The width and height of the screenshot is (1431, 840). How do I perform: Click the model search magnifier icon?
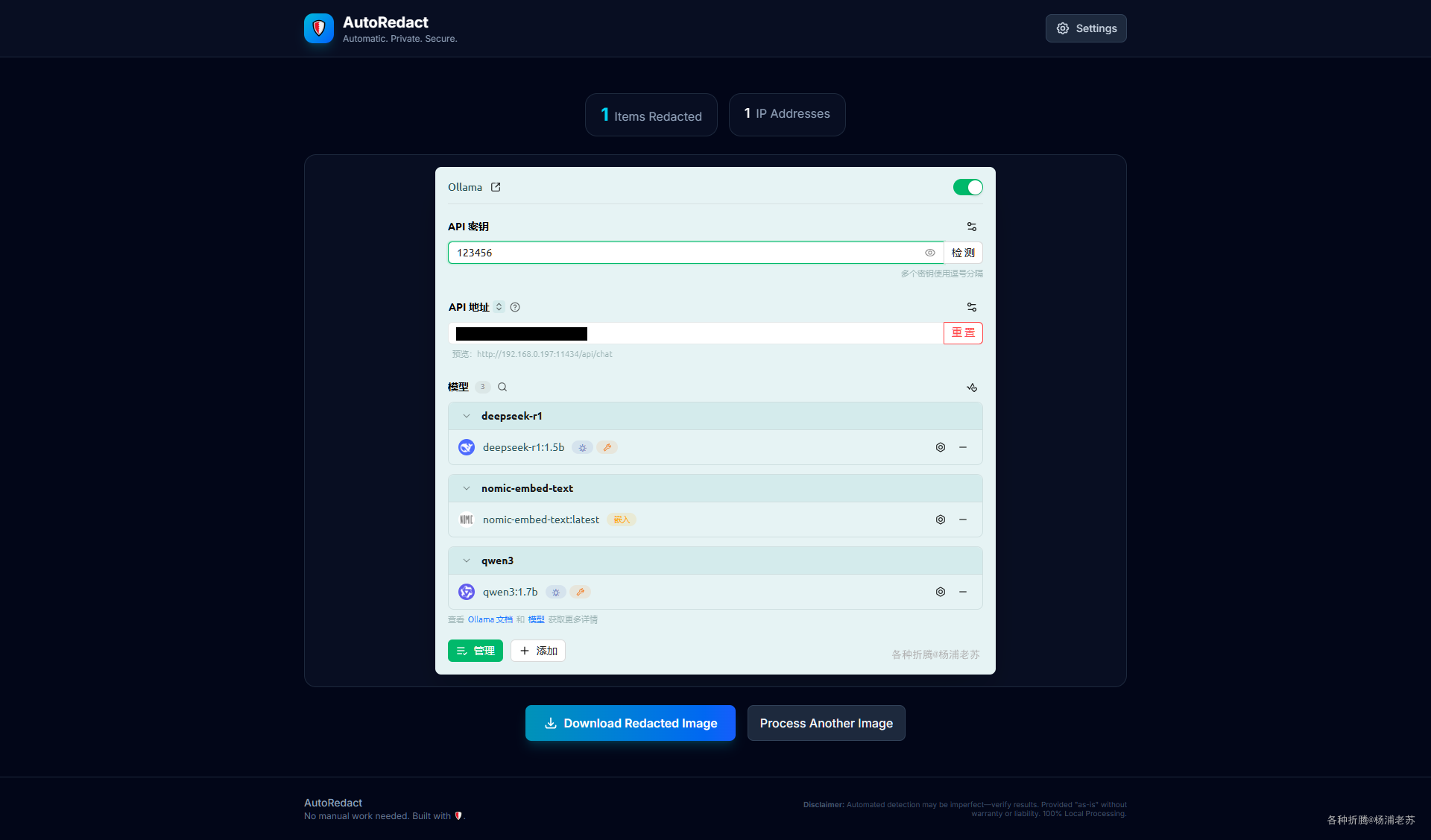(x=502, y=387)
